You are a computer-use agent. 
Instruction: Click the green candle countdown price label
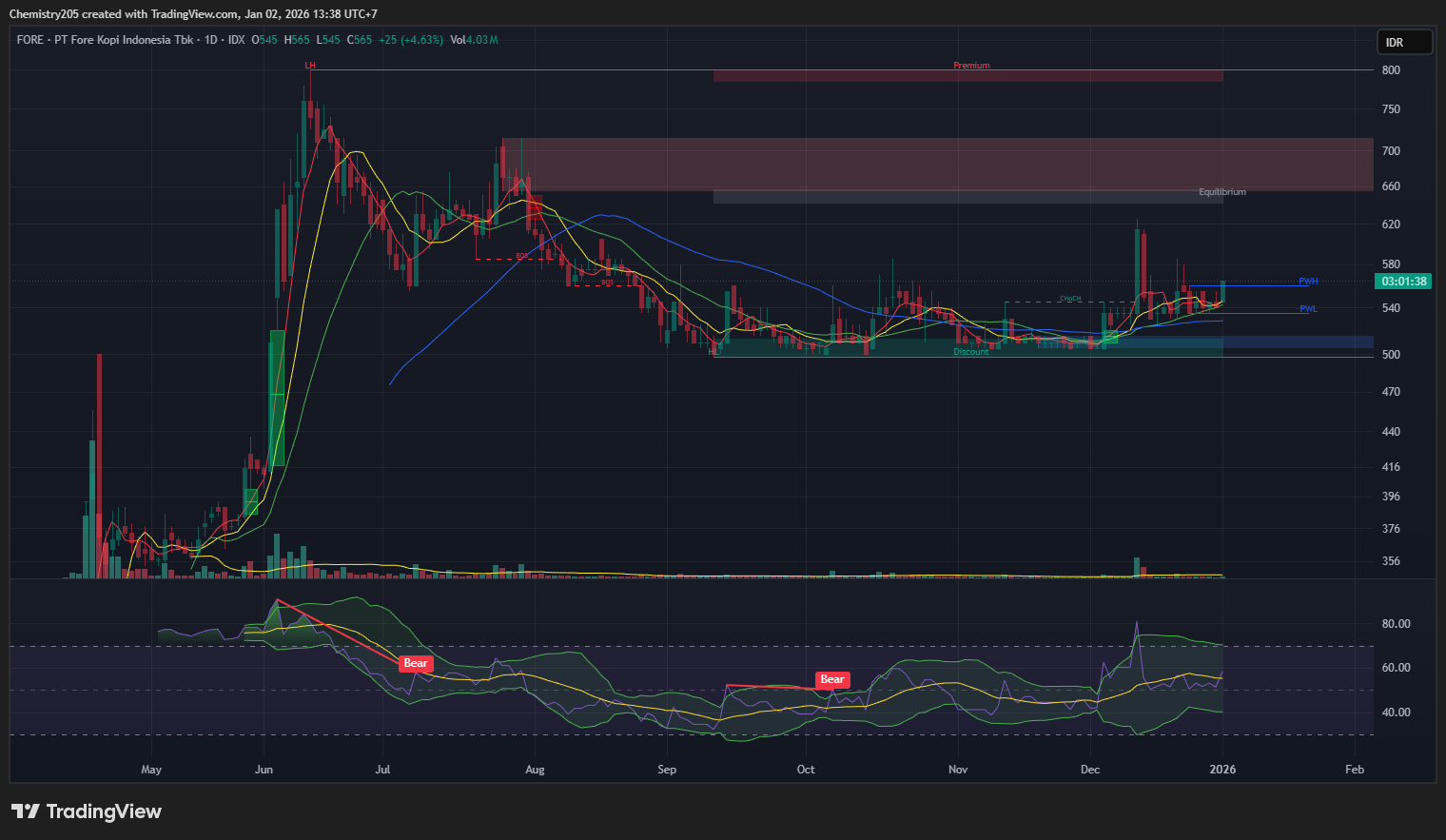coord(1403,282)
